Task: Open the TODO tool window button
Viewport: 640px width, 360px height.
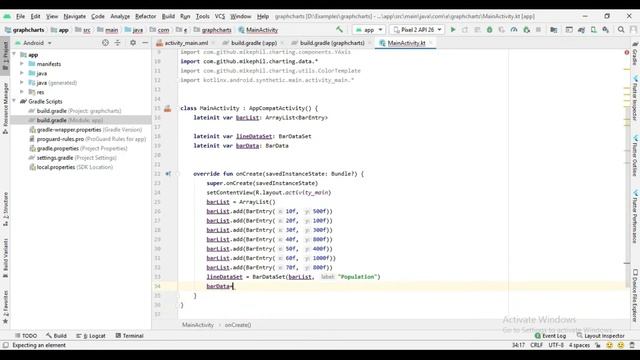Action: [26, 336]
